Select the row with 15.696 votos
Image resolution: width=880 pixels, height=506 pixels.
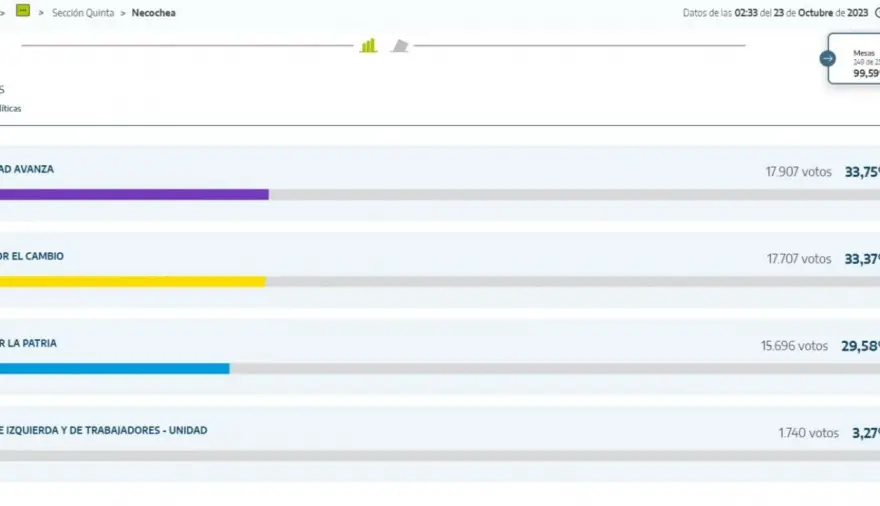[x=440, y=357]
